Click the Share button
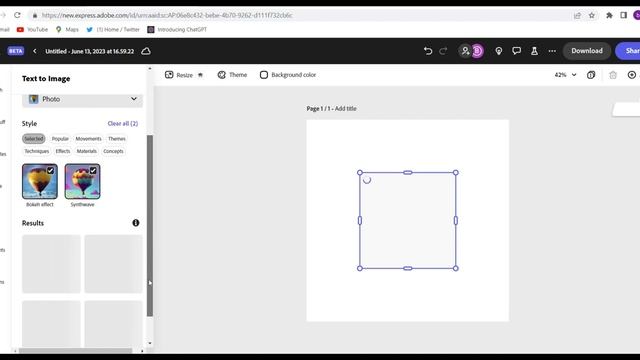The width and height of the screenshot is (640, 360). point(629,51)
